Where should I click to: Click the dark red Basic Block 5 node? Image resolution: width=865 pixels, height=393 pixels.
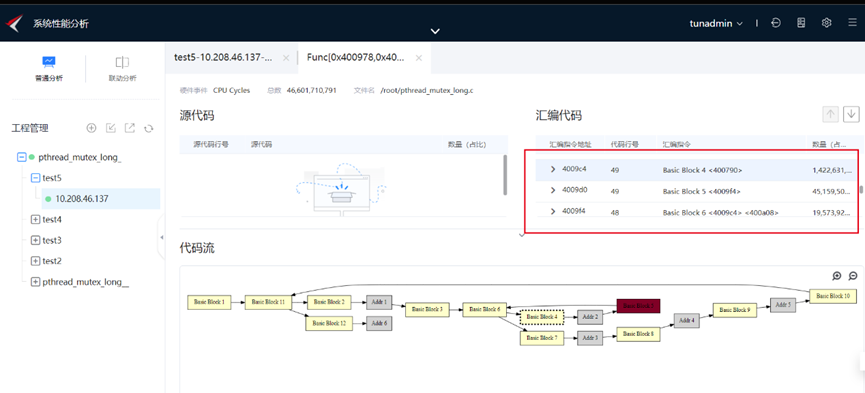(638, 306)
